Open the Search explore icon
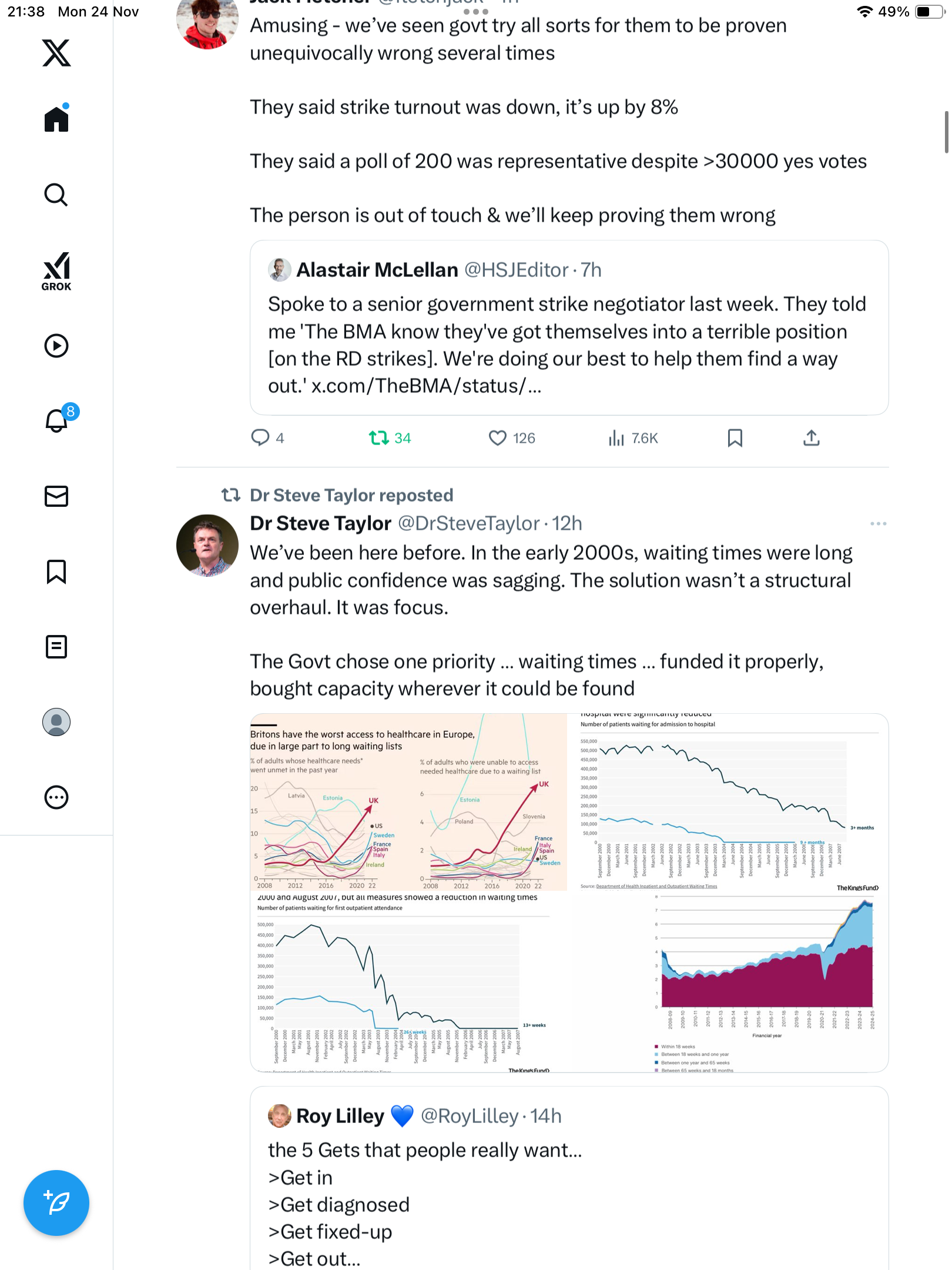The width and height of the screenshot is (952, 1270). tap(56, 195)
